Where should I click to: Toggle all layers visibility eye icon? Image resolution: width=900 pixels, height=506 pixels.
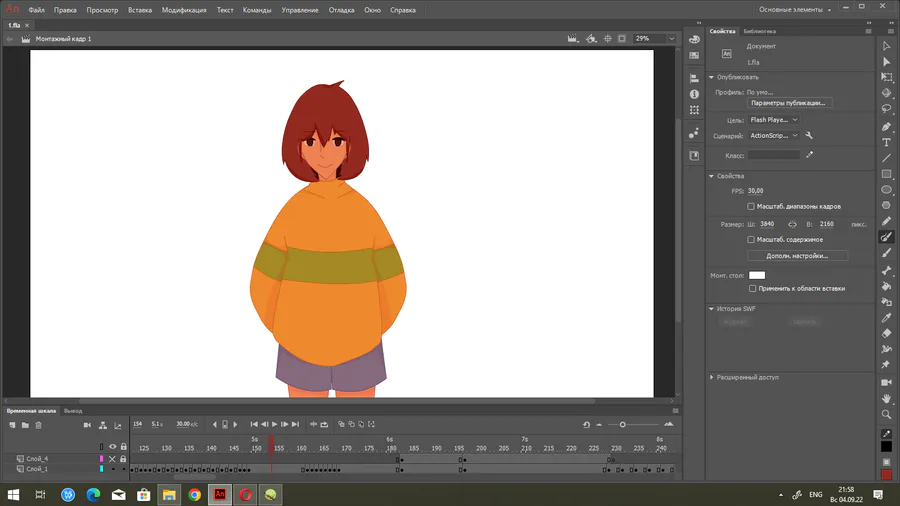[x=112, y=447]
